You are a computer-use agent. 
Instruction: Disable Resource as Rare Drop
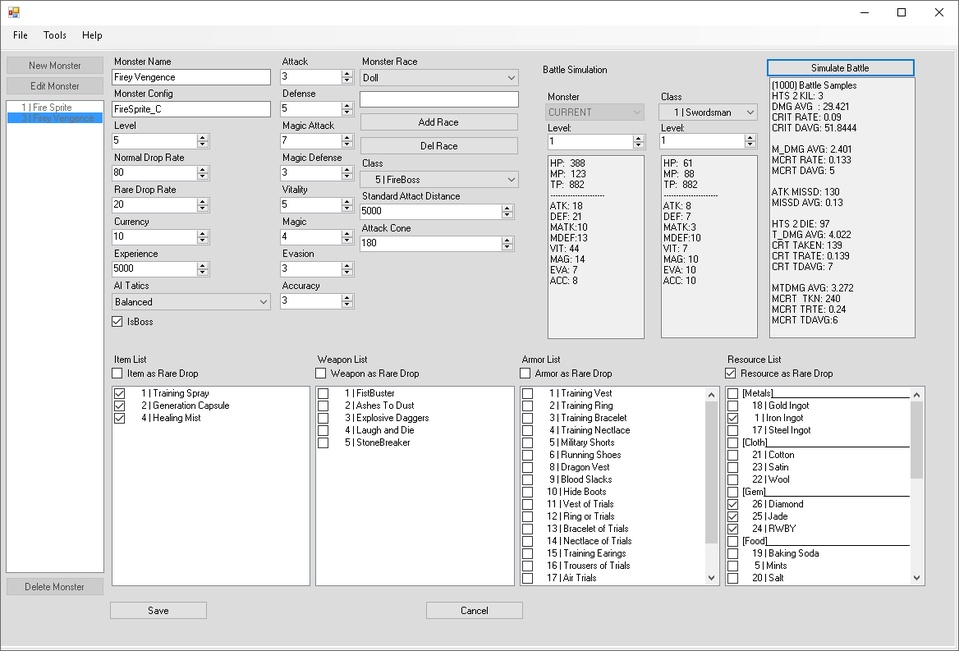(x=729, y=373)
